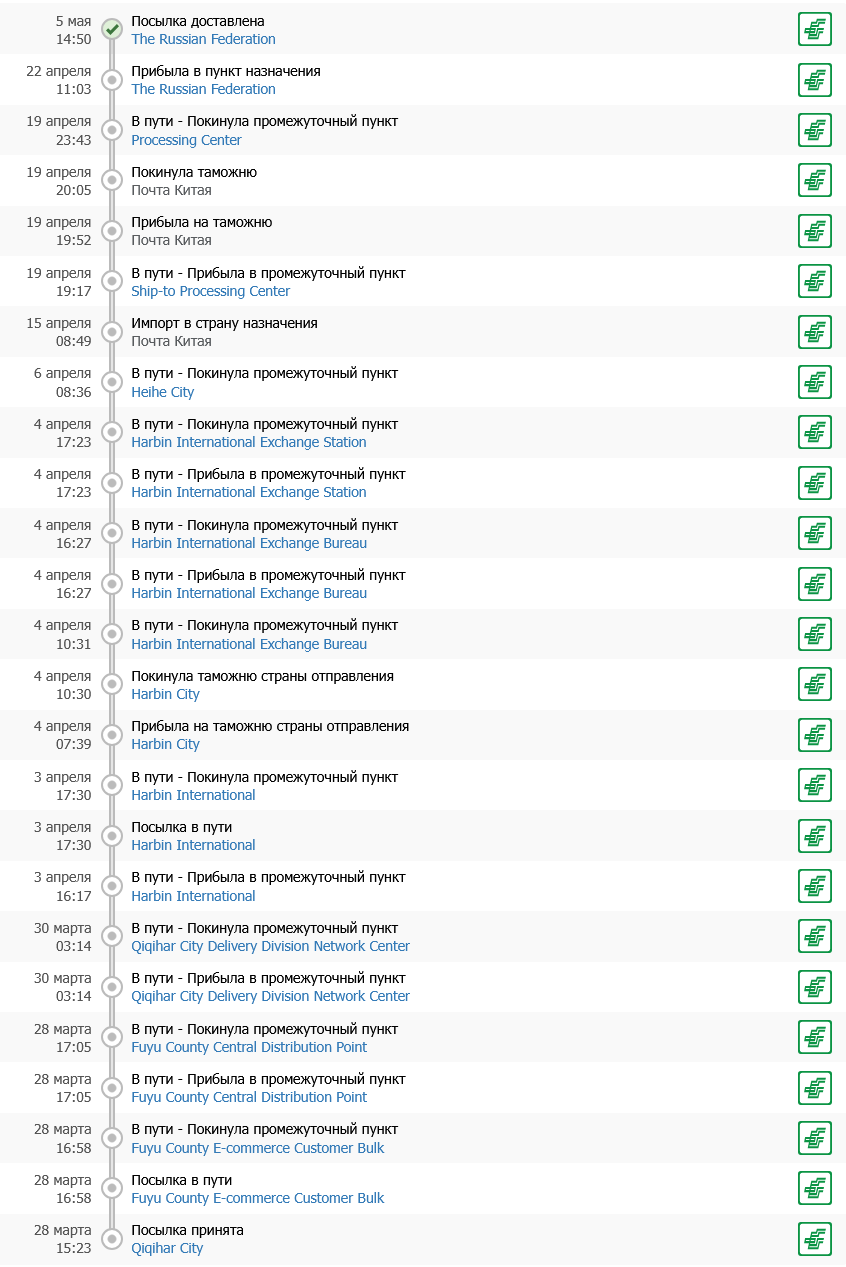
Task: Click timeline marker for 22 апреля 11:03
Action: tap(112, 80)
